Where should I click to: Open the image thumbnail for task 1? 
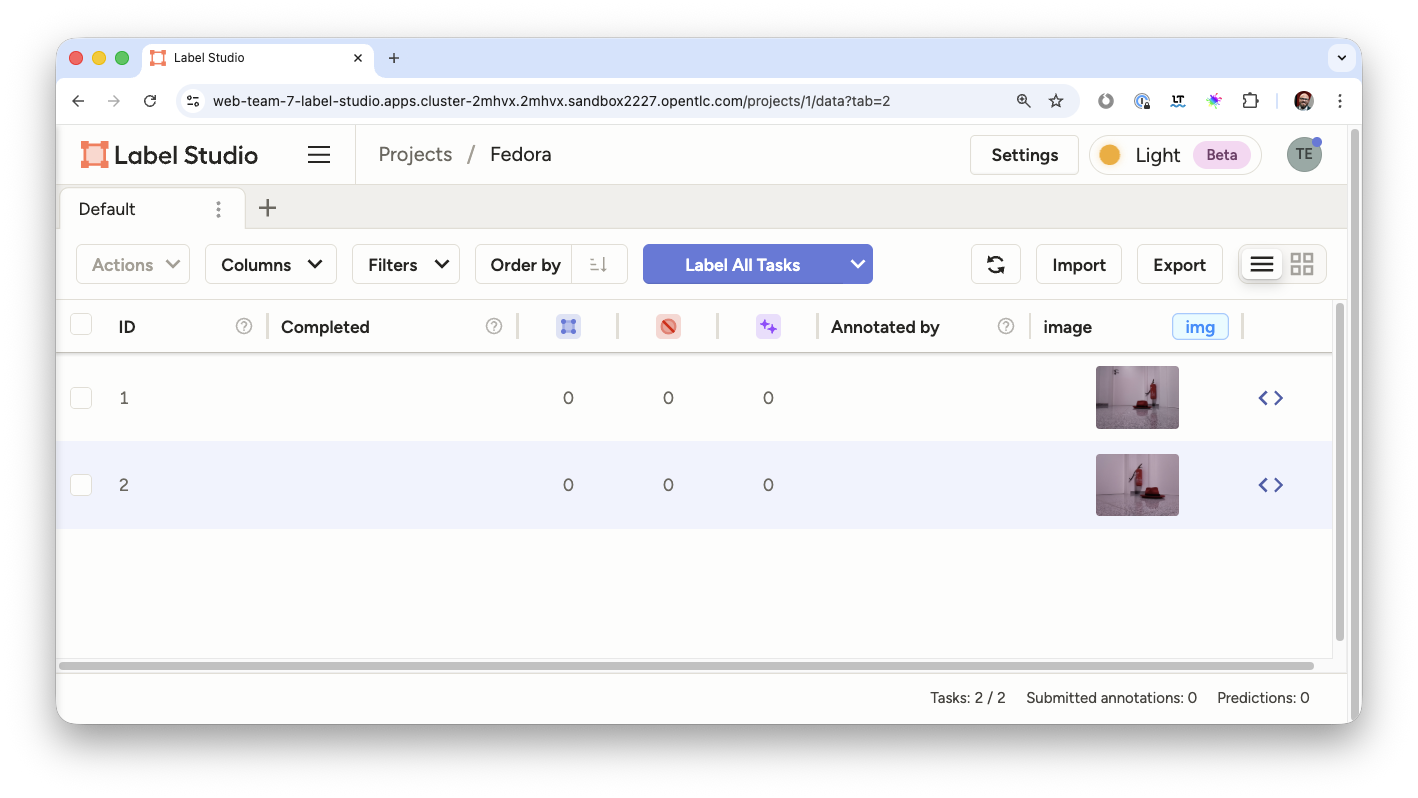(x=1137, y=398)
